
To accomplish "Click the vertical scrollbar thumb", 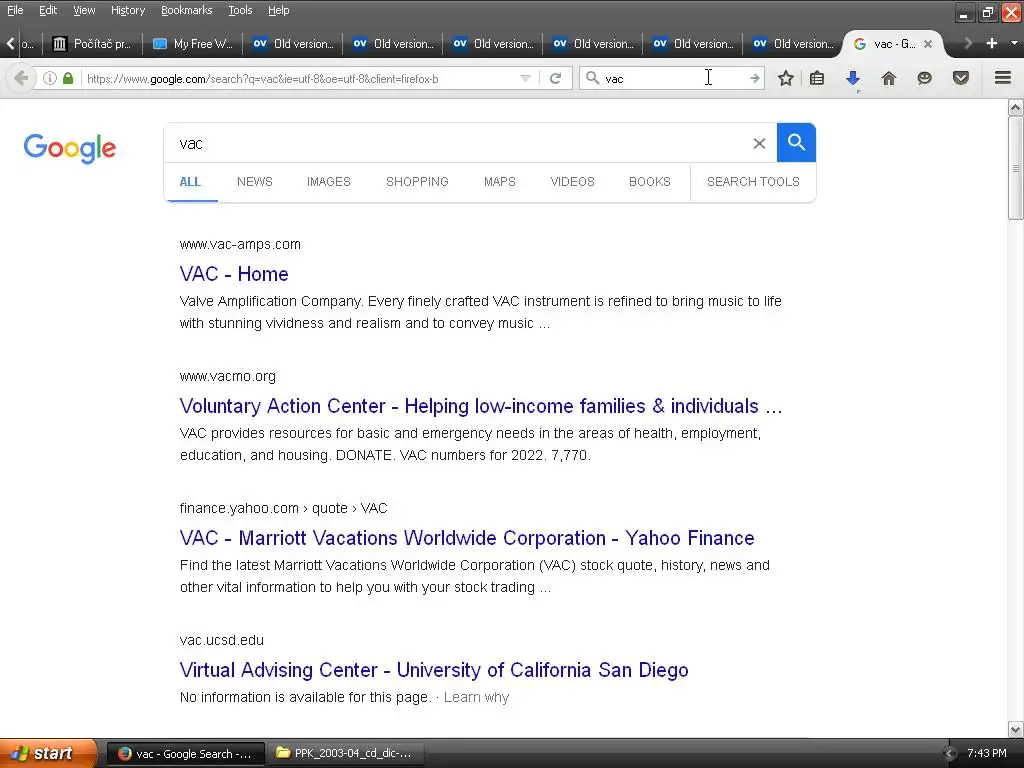I will (1016, 168).
